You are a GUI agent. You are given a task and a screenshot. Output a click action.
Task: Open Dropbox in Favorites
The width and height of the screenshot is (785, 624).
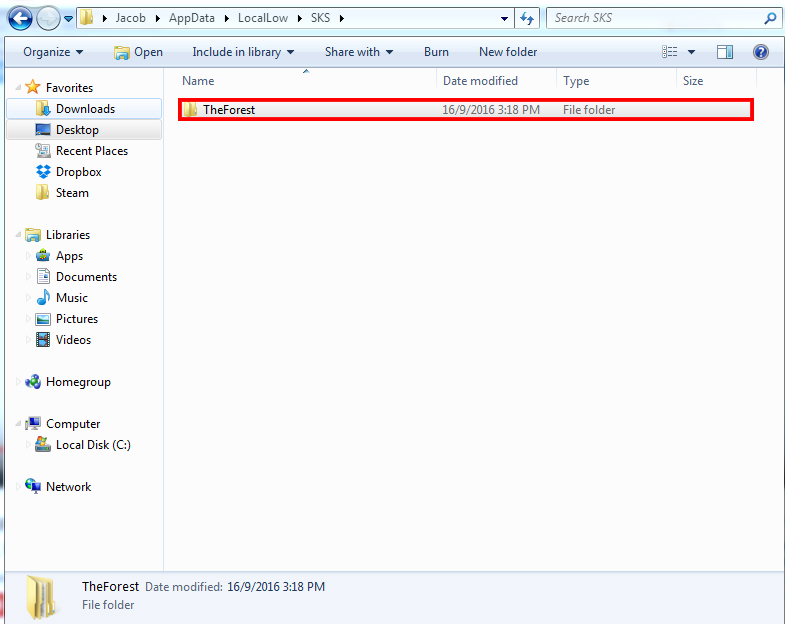pos(79,172)
